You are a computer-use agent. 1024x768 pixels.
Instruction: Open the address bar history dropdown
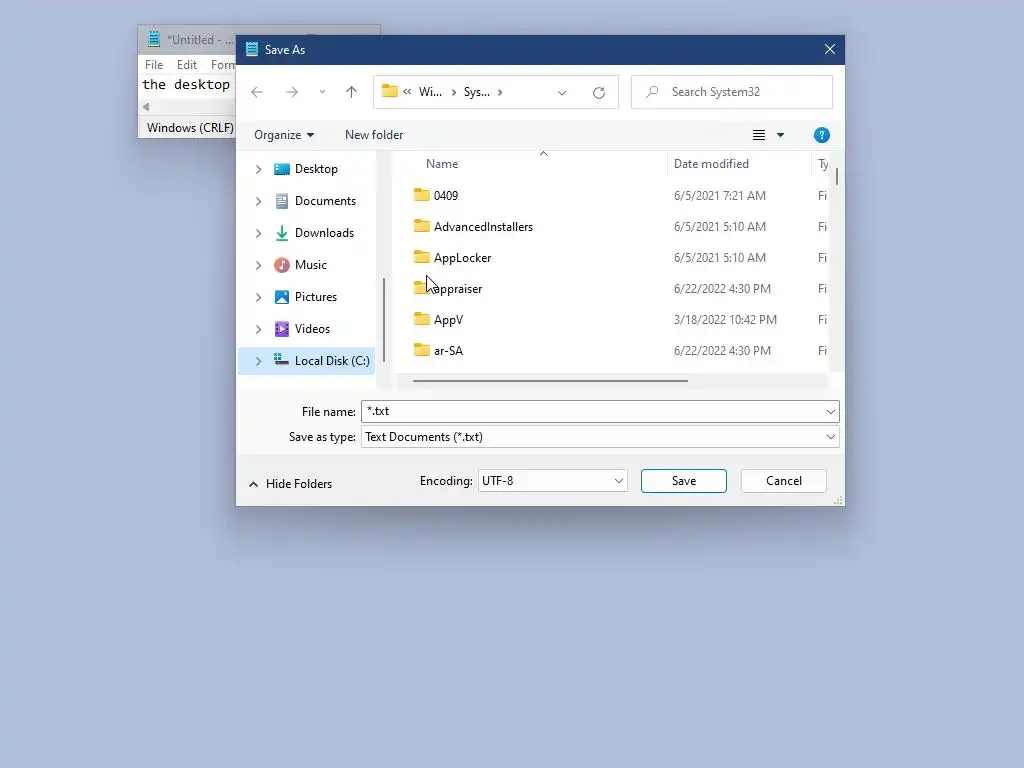pyautogui.click(x=562, y=93)
